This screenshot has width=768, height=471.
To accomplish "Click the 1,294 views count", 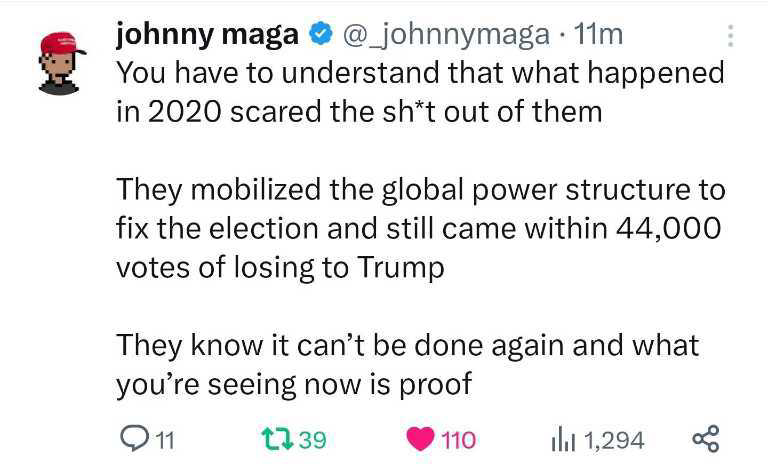I will click(614, 439).
